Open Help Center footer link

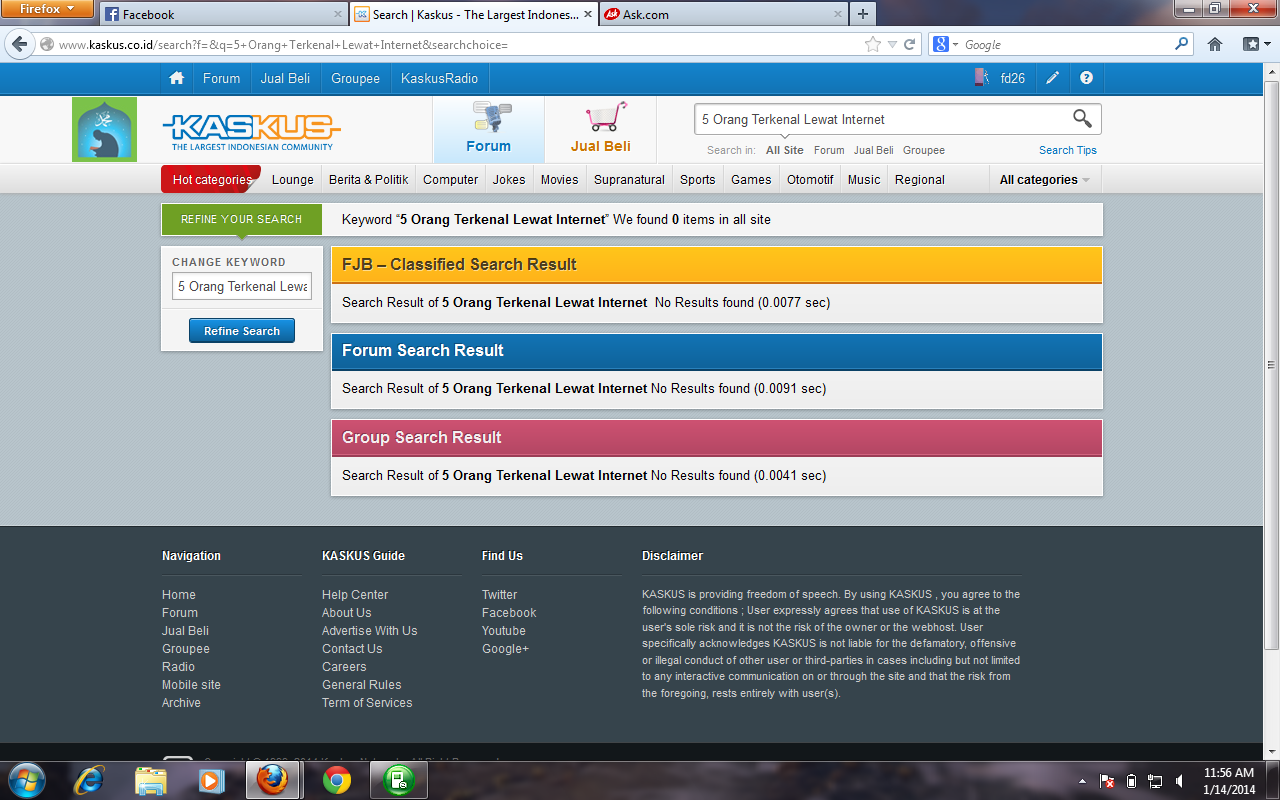[355, 595]
